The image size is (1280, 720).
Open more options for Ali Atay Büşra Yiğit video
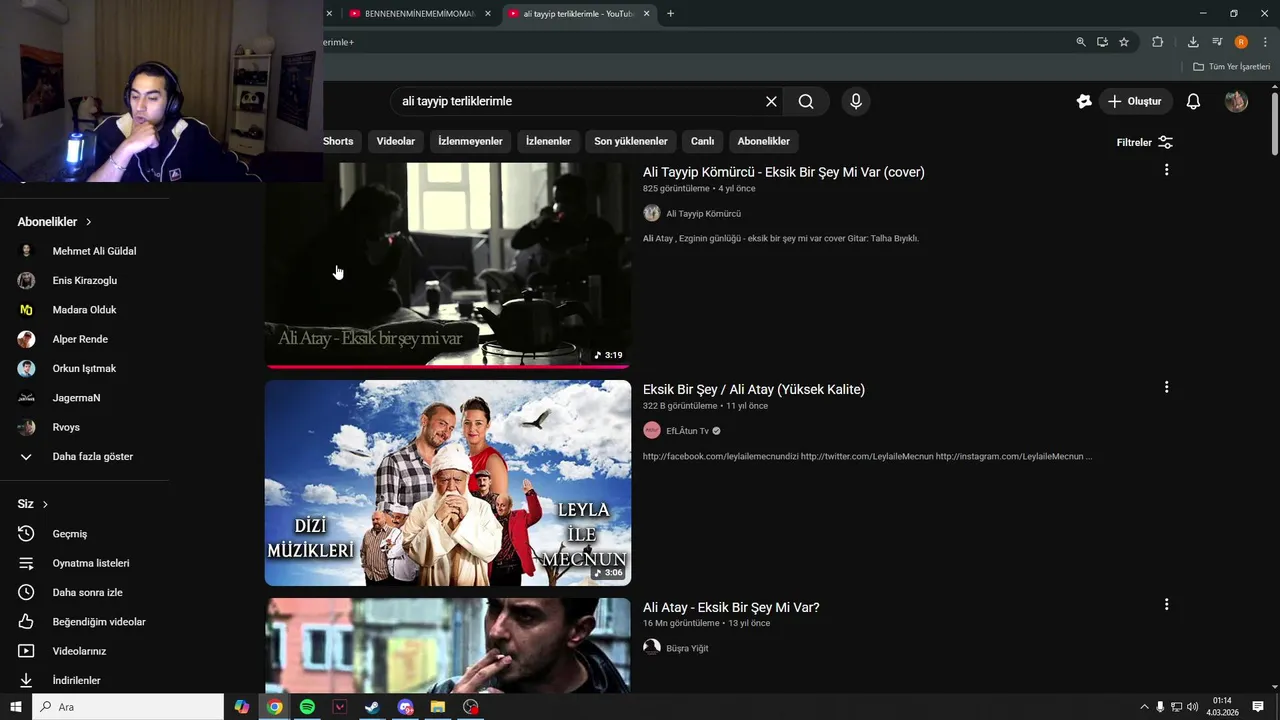(1166, 605)
